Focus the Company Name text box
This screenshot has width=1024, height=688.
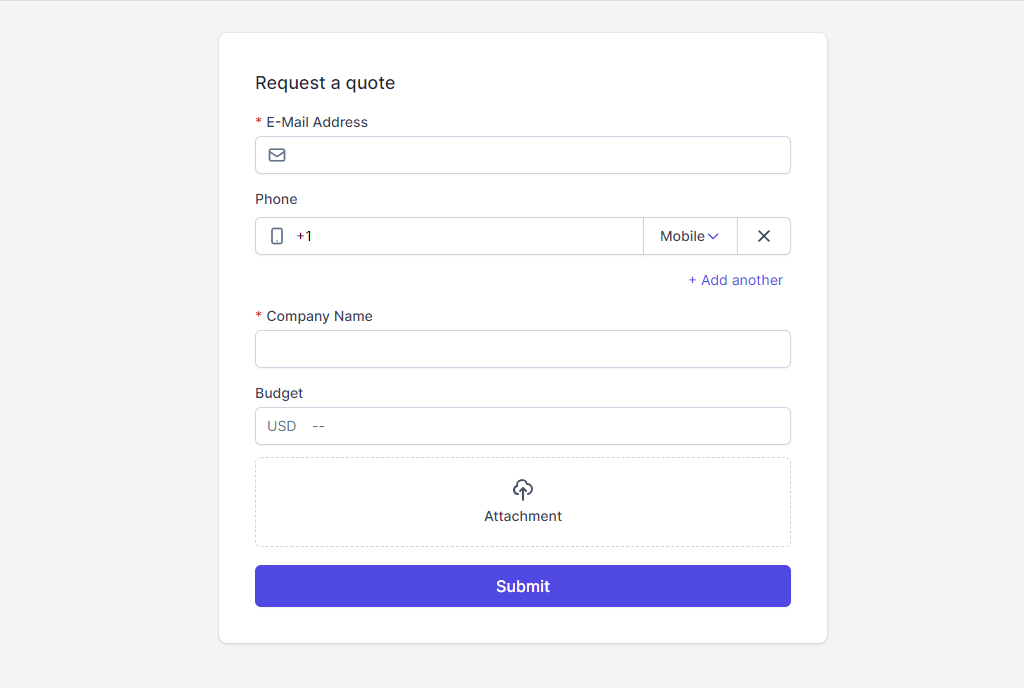(523, 349)
